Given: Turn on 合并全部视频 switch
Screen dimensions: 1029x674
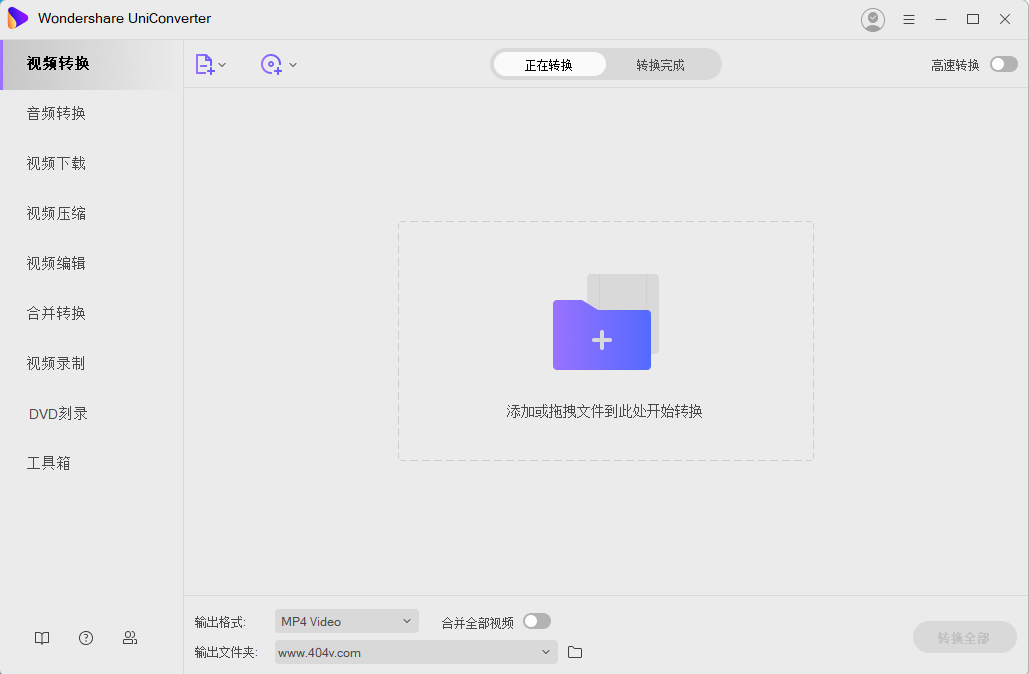Looking at the screenshot, I should click(536, 620).
